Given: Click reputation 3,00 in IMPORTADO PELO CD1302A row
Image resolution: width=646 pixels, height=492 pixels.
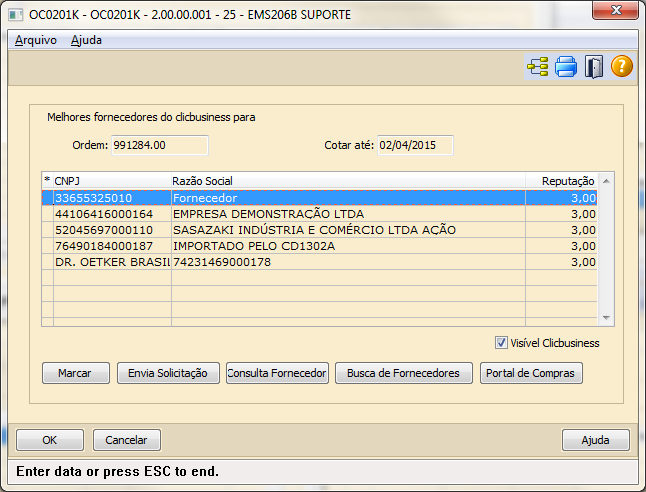Looking at the screenshot, I should [x=561, y=246].
